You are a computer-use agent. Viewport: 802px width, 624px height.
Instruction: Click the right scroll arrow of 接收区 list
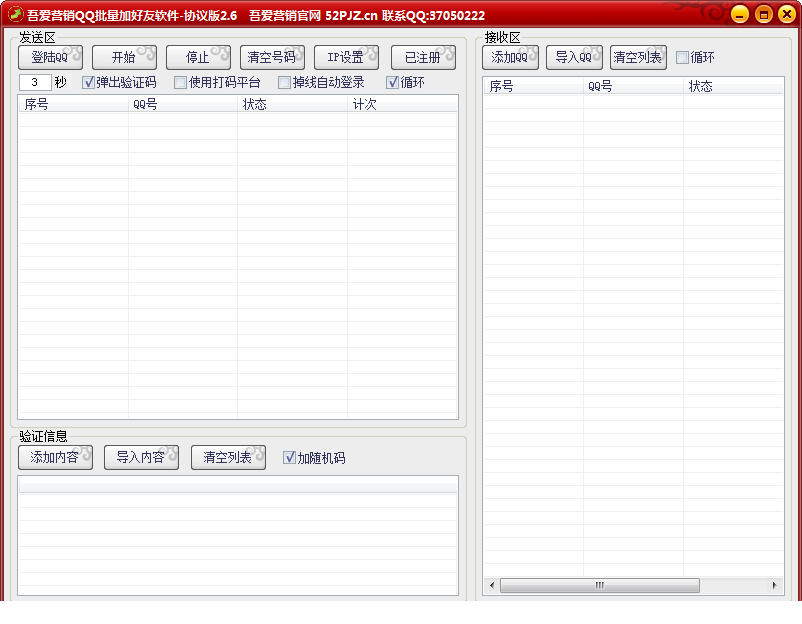[774, 585]
